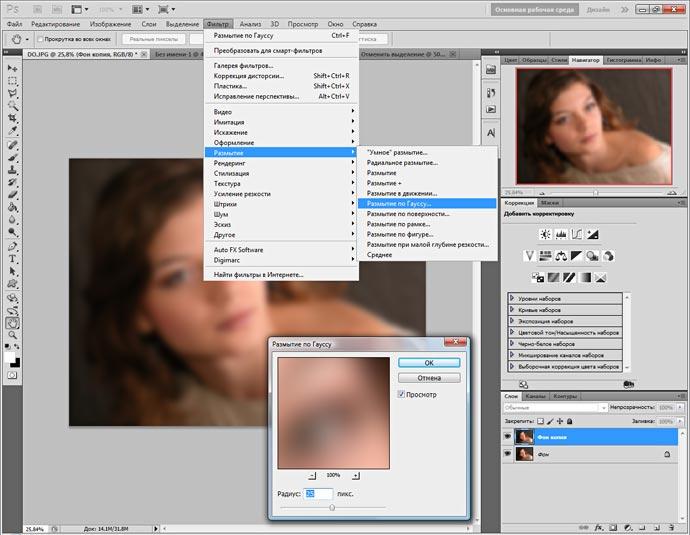690x535 pixels.
Task: Open the Редактирование menu
Action: tap(55, 24)
